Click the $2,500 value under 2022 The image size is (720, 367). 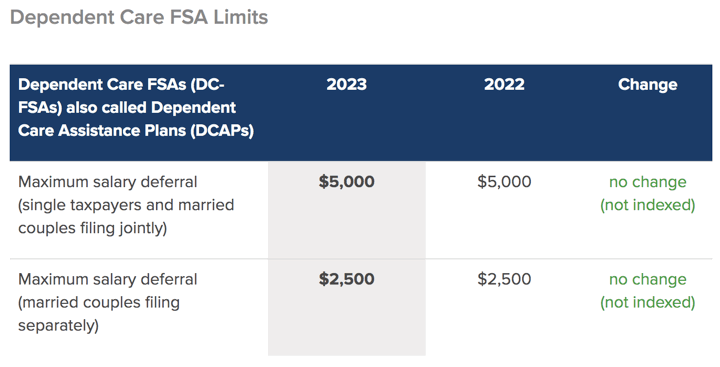click(504, 279)
